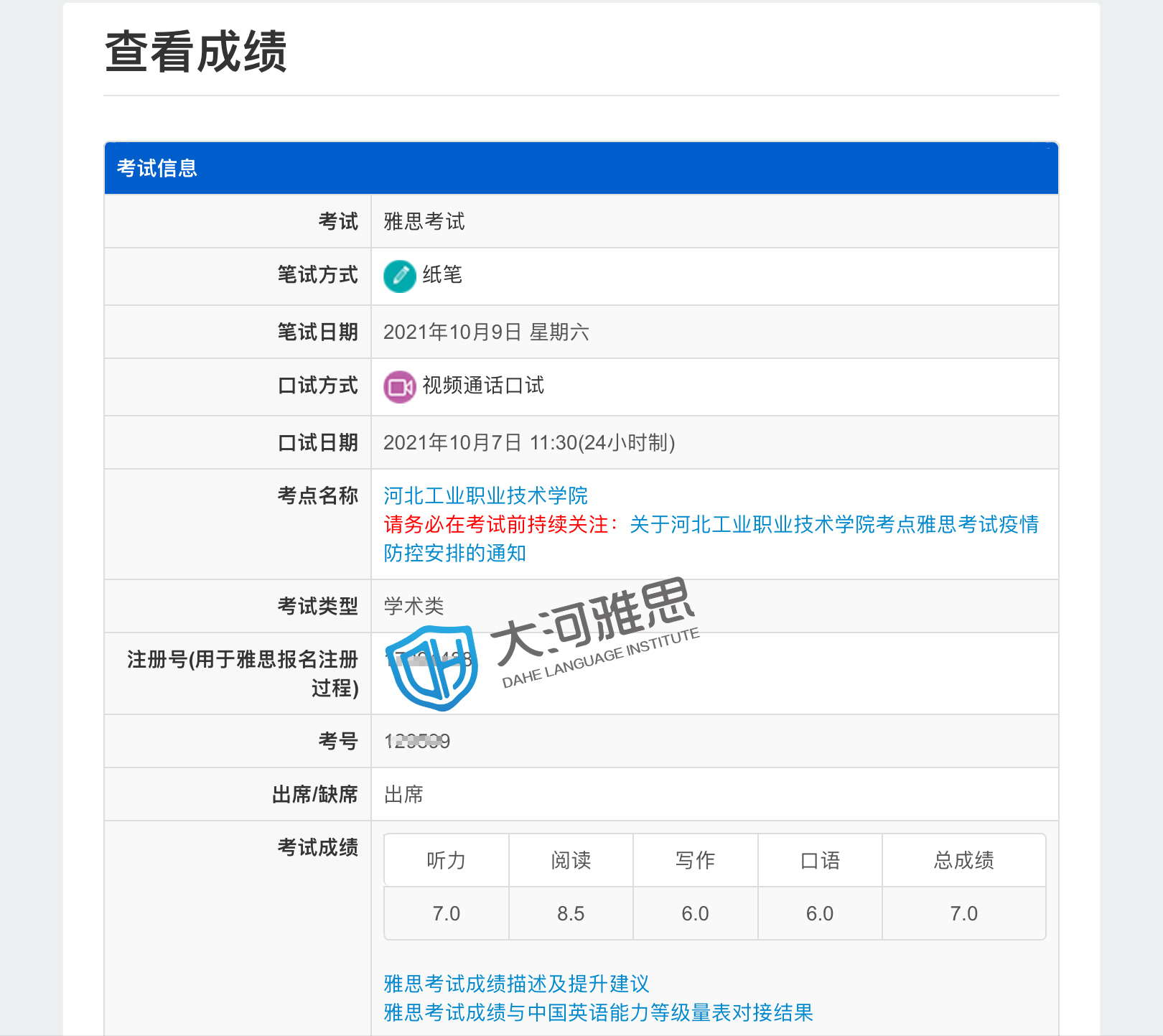Click the listening score 7.0 under 听力
This screenshot has height=1036, width=1163.
[x=447, y=913]
